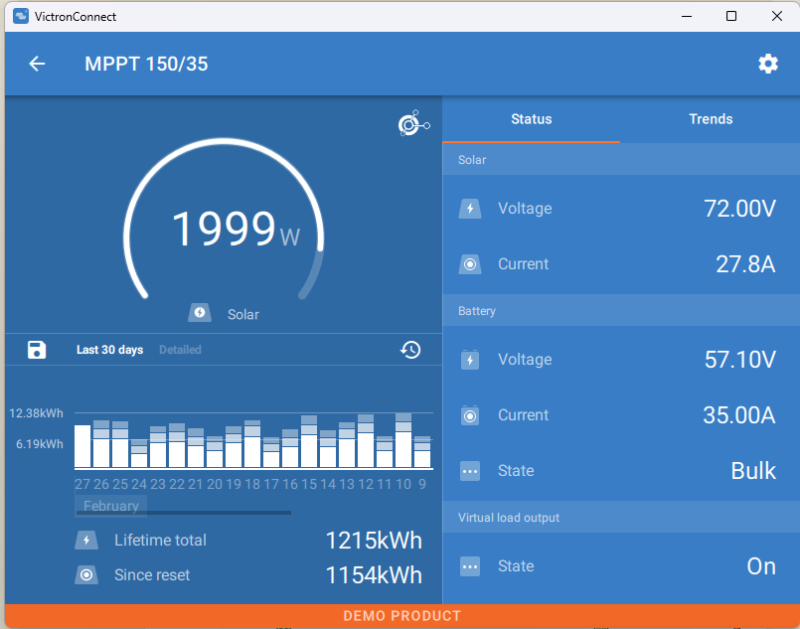Minimize the VictronConnect window
The height and width of the screenshot is (629, 800).
[687, 16]
